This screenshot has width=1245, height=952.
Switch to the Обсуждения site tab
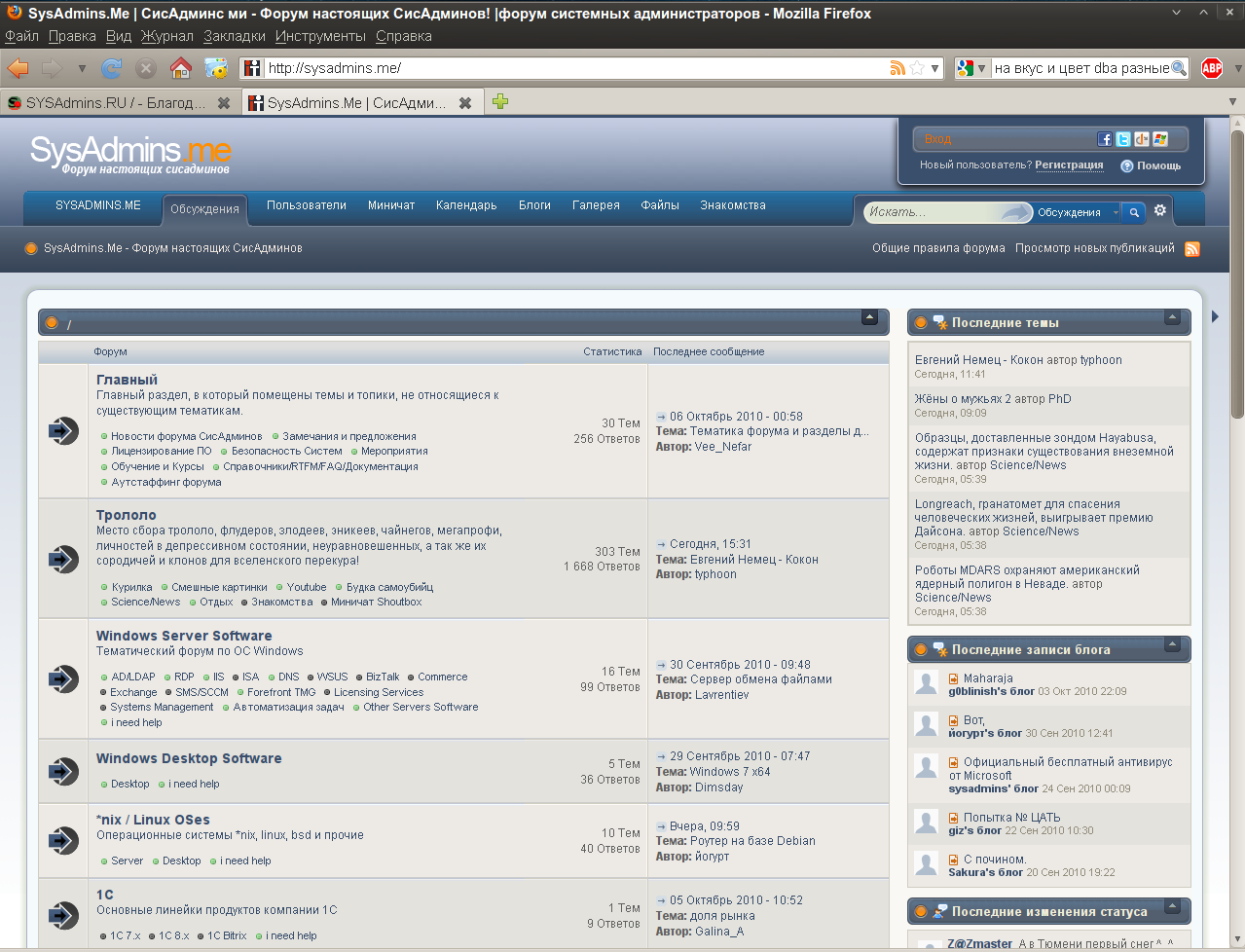coord(204,209)
